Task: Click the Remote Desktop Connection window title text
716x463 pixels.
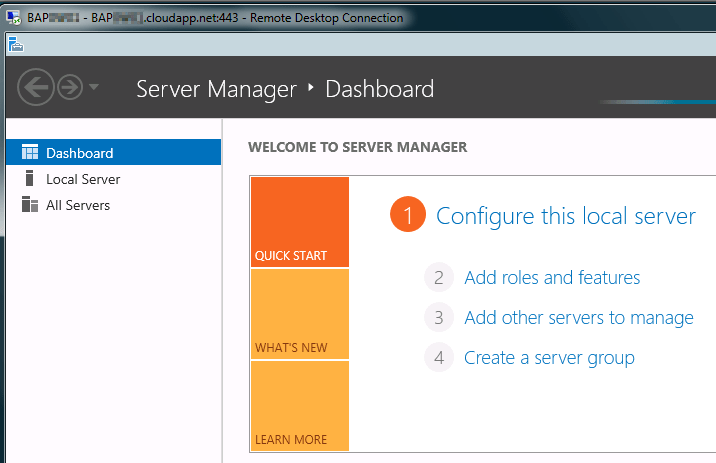Action: (x=215, y=18)
